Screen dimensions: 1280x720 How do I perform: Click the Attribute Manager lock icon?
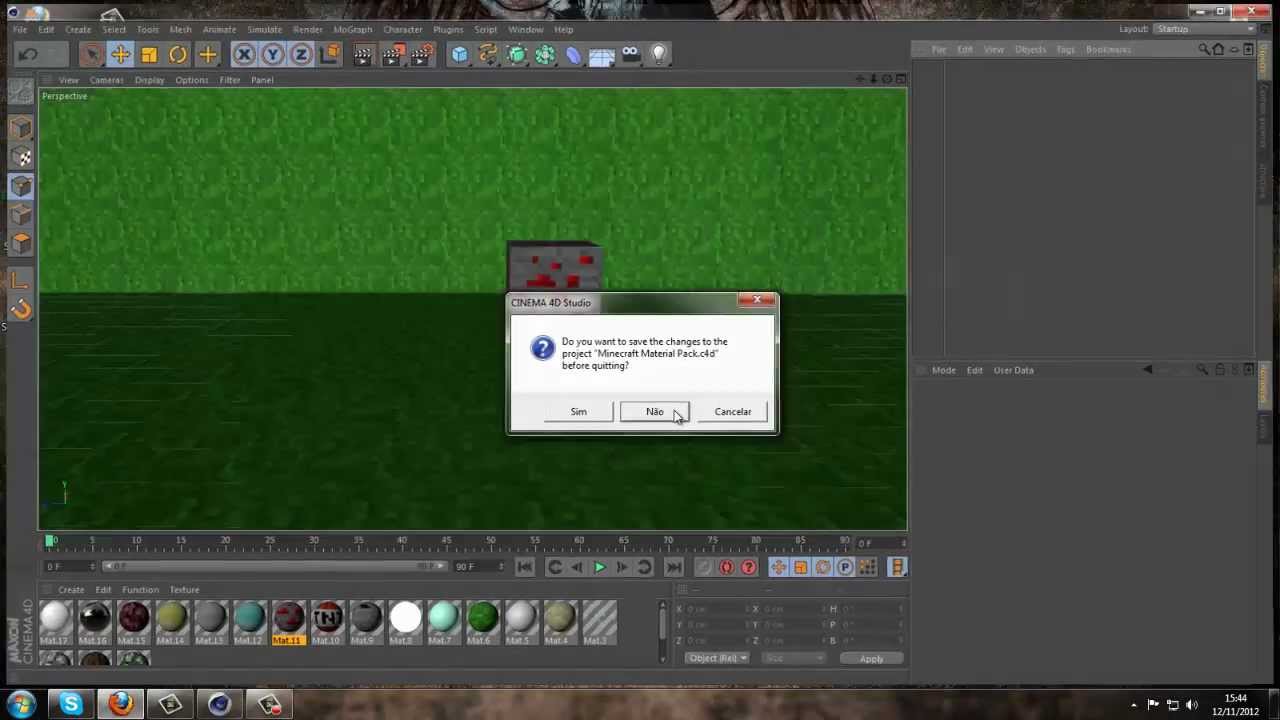click(x=1219, y=370)
